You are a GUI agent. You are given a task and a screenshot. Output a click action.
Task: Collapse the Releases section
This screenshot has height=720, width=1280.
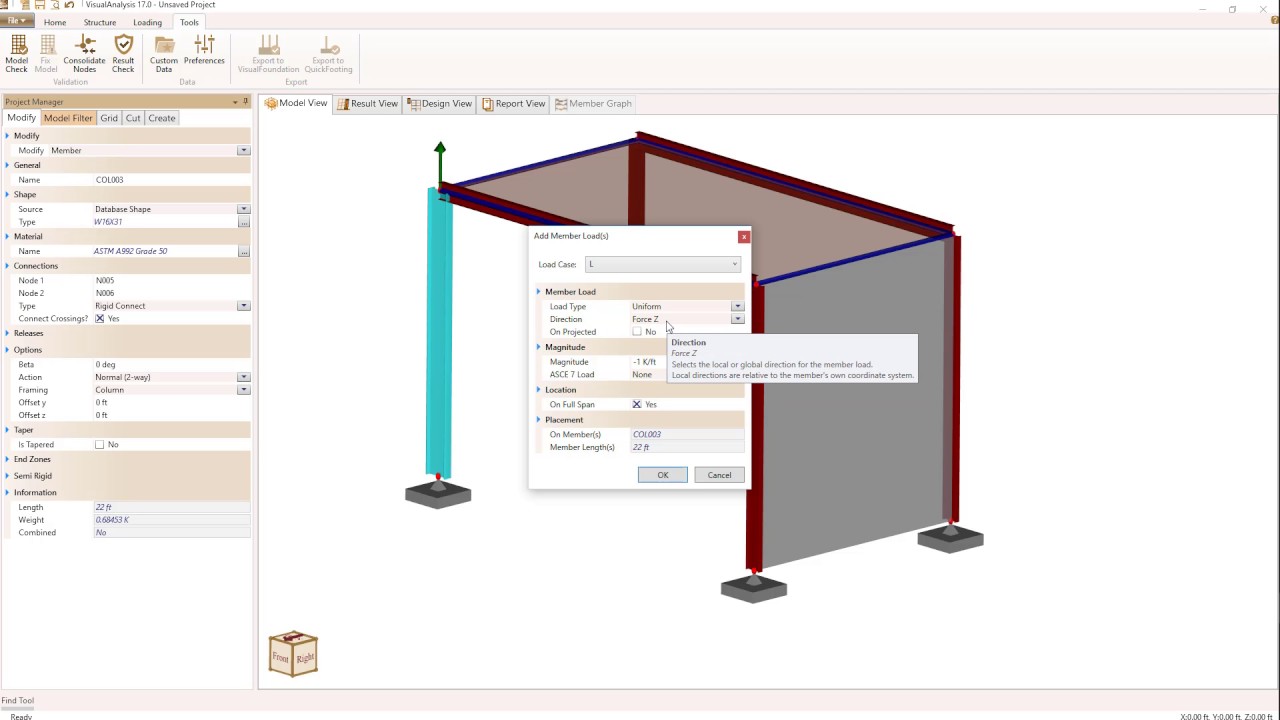[x=7, y=333]
